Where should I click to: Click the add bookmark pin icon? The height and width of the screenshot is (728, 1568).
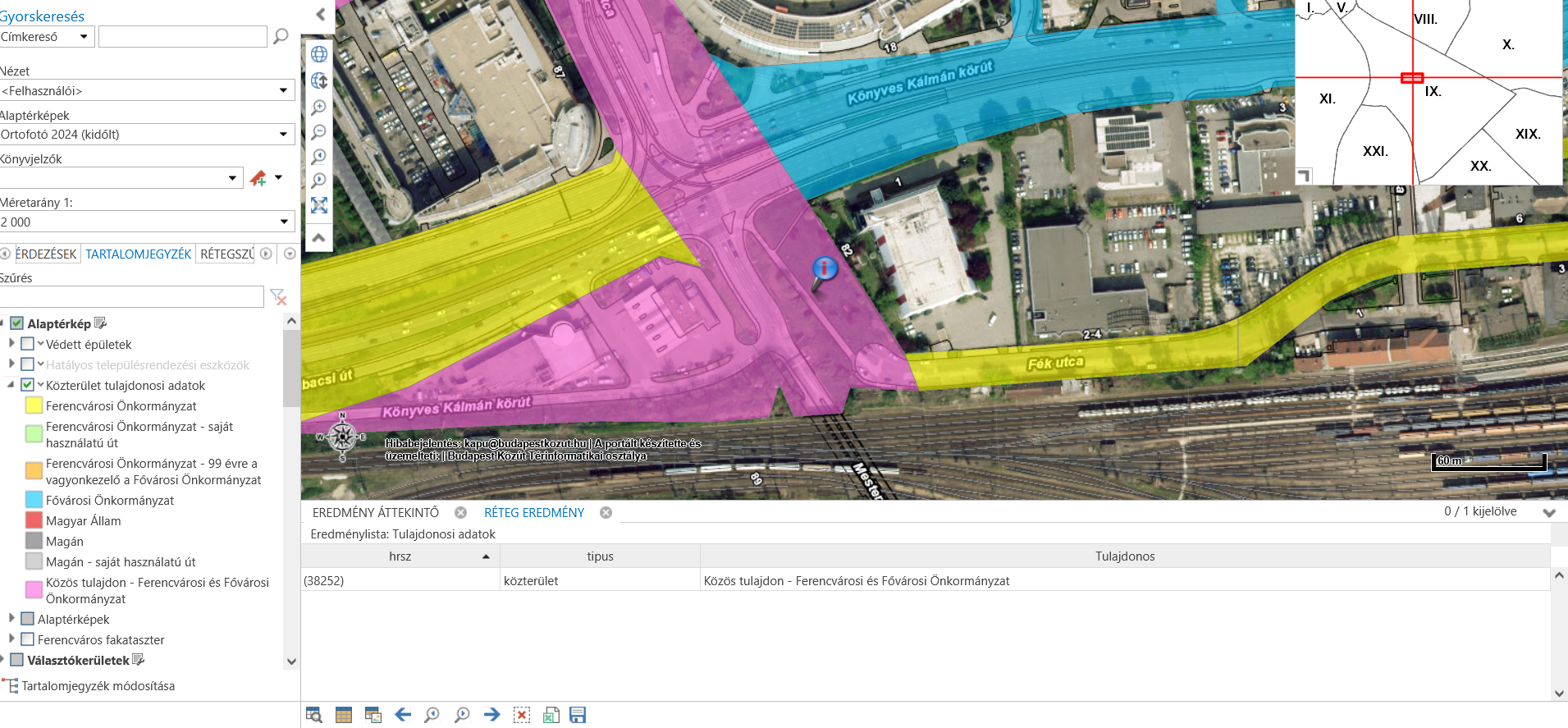pyautogui.click(x=258, y=178)
